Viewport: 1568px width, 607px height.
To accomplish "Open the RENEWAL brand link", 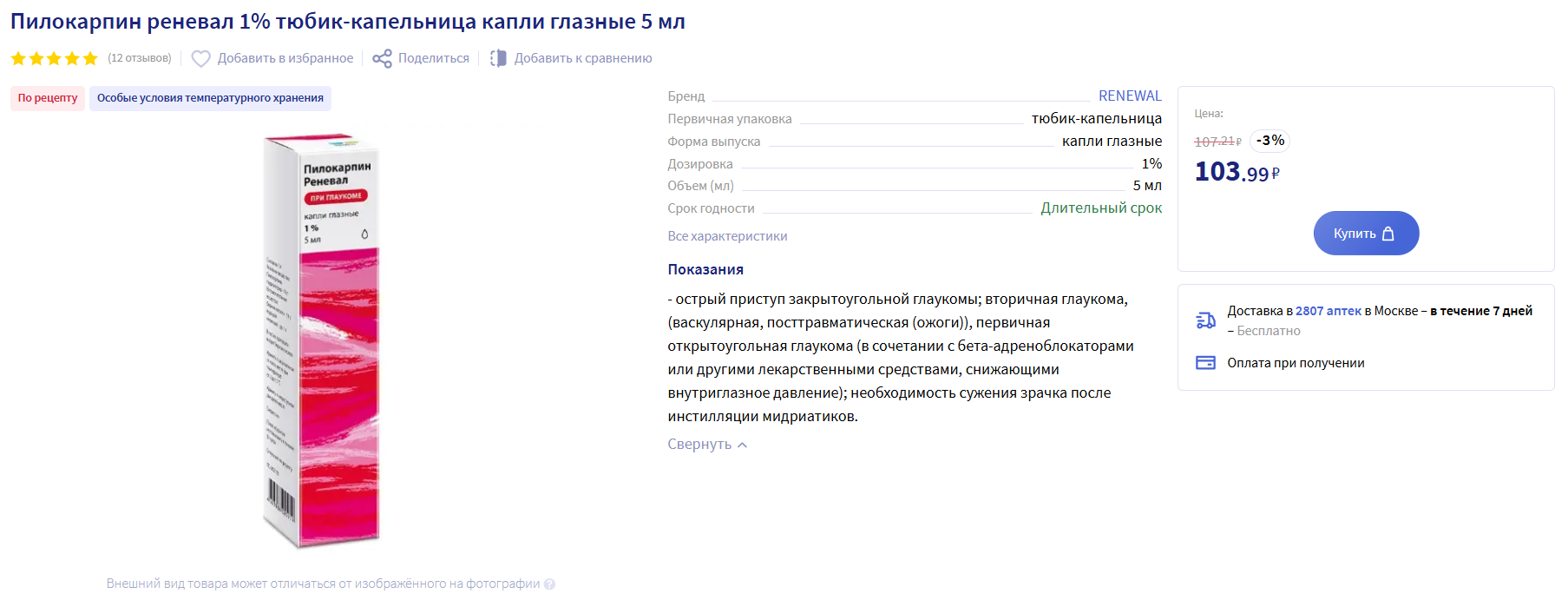I will pyautogui.click(x=1130, y=96).
